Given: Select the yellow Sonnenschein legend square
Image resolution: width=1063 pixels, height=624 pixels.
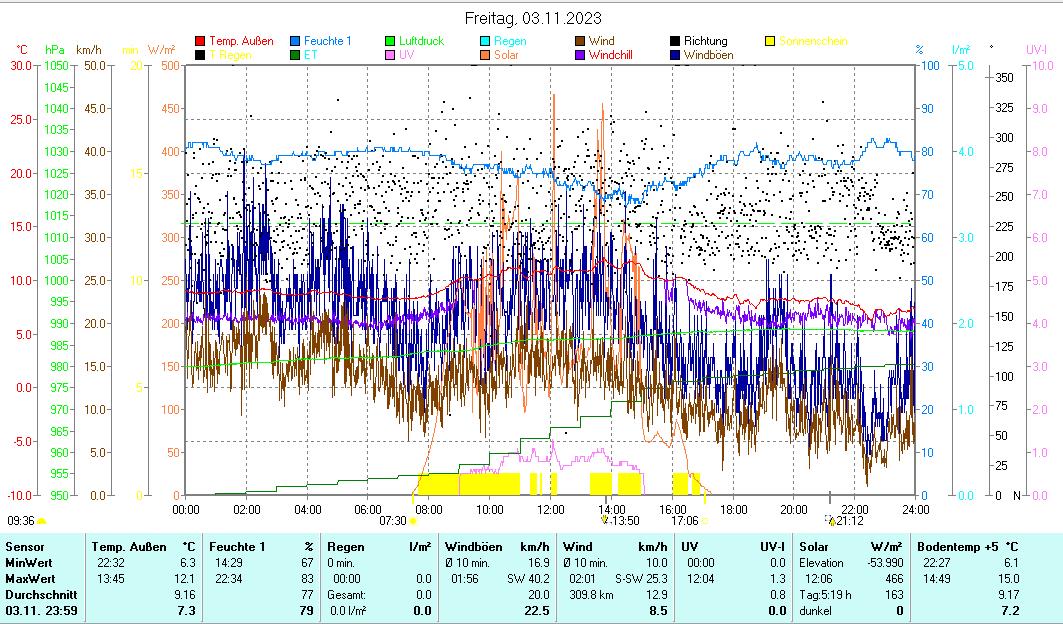Looking at the screenshot, I should (x=770, y=41).
